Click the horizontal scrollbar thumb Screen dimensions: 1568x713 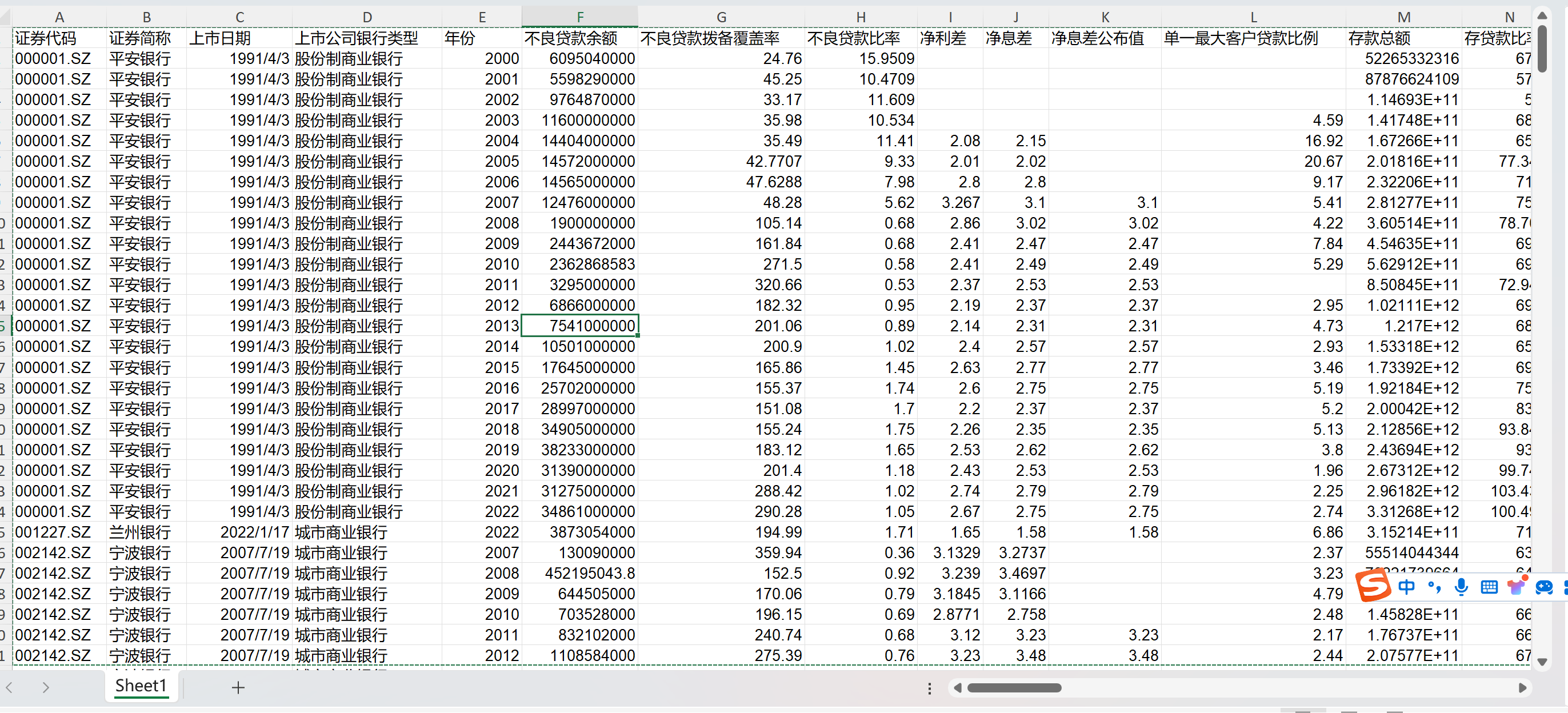1014,687
